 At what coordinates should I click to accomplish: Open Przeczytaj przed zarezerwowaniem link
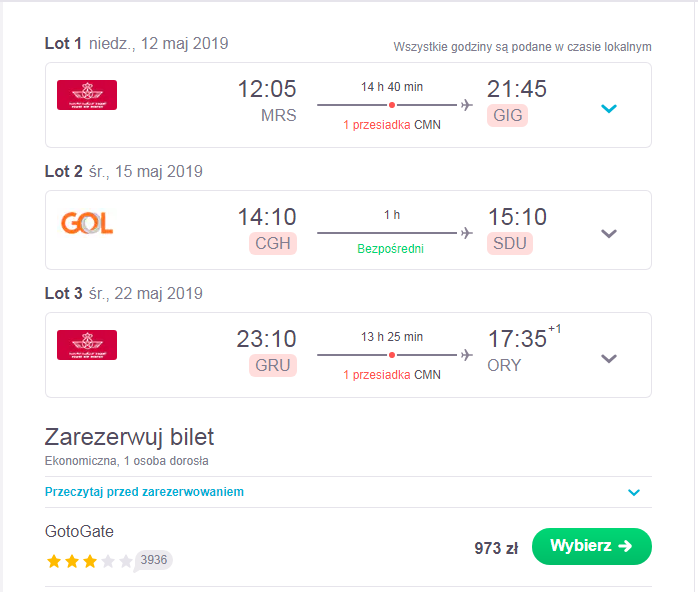[144, 492]
